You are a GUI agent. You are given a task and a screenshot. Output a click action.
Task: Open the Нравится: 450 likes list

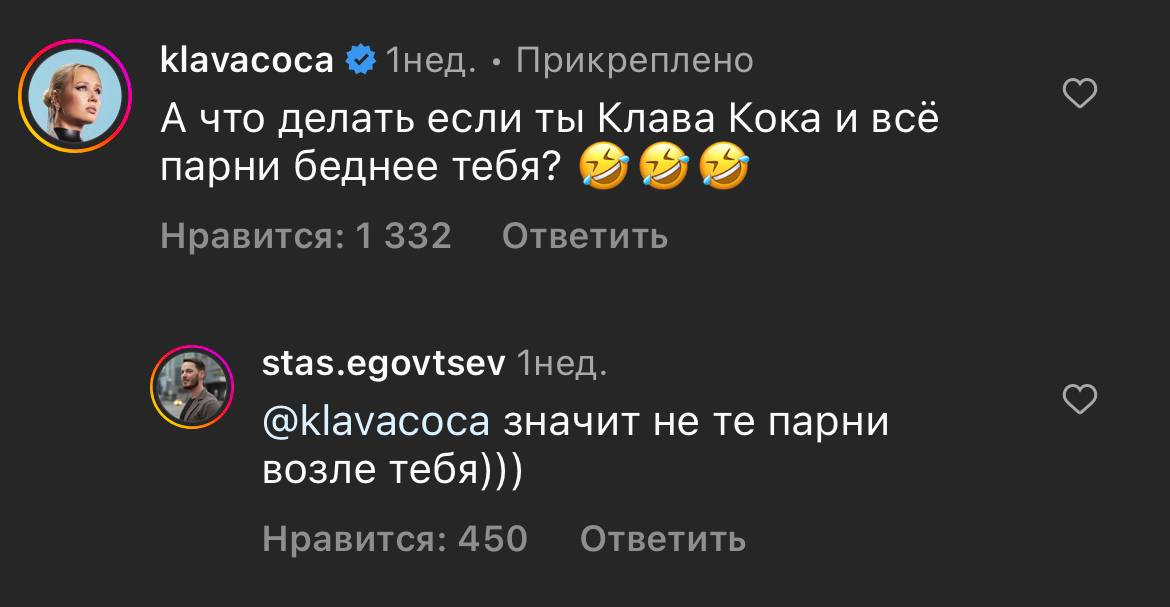[x=394, y=539]
